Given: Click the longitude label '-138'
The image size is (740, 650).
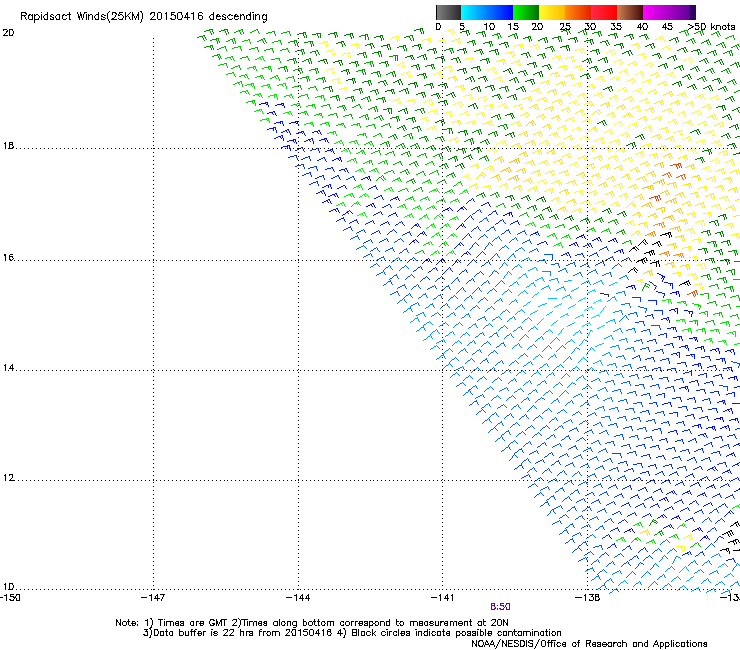Looking at the screenshot, I should point(587,598).
